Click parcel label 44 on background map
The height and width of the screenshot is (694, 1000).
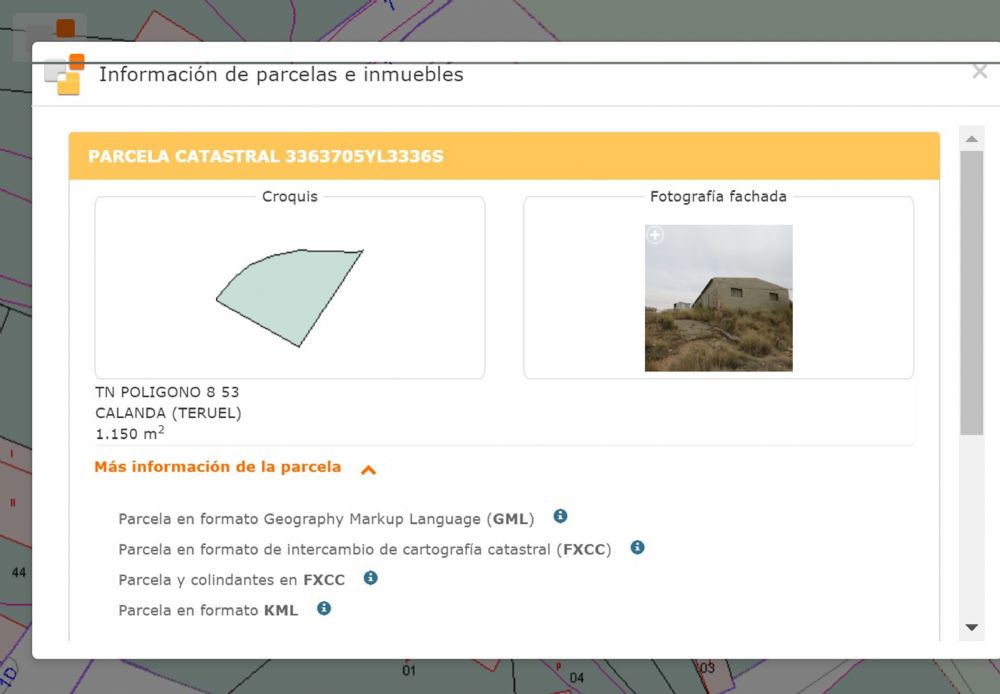coord(18,572)
